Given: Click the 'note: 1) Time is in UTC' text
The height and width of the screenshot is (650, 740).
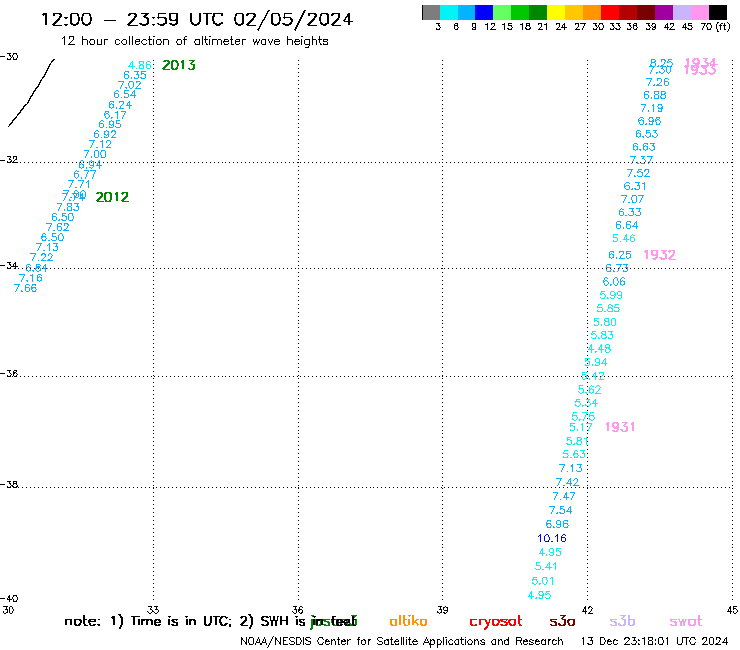Looking at the screenshot, I should [x=148, y=621].
